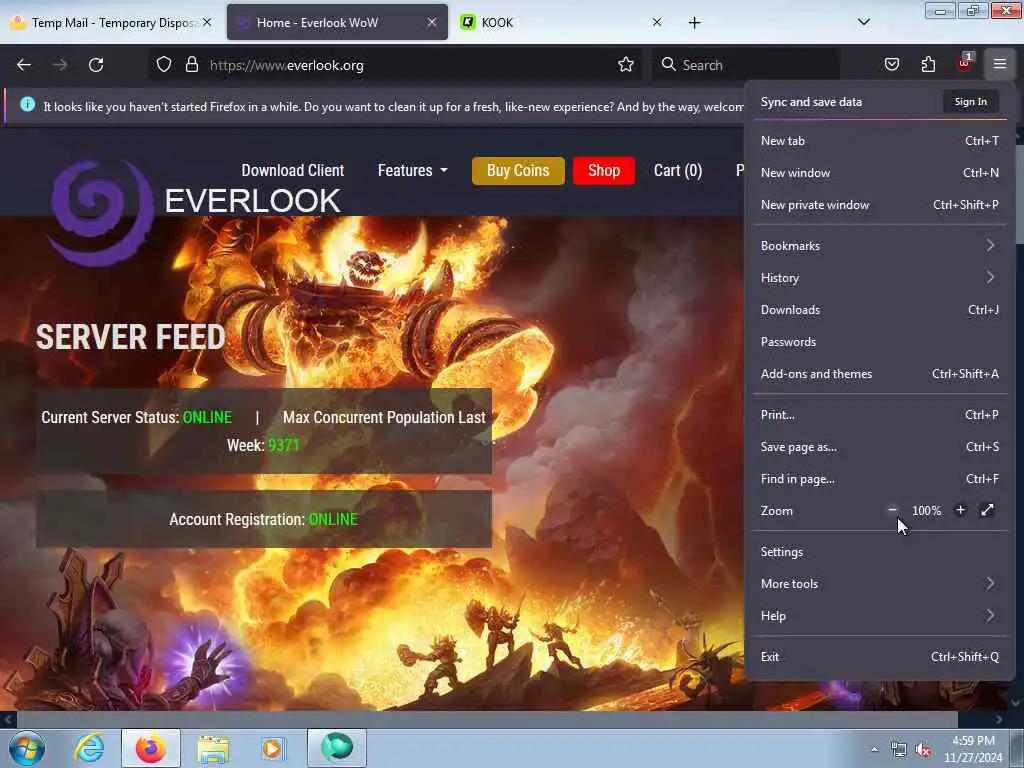Zoom out with the minus button
The height and width of the screenshot is (768, 1024).
point(892,510)
